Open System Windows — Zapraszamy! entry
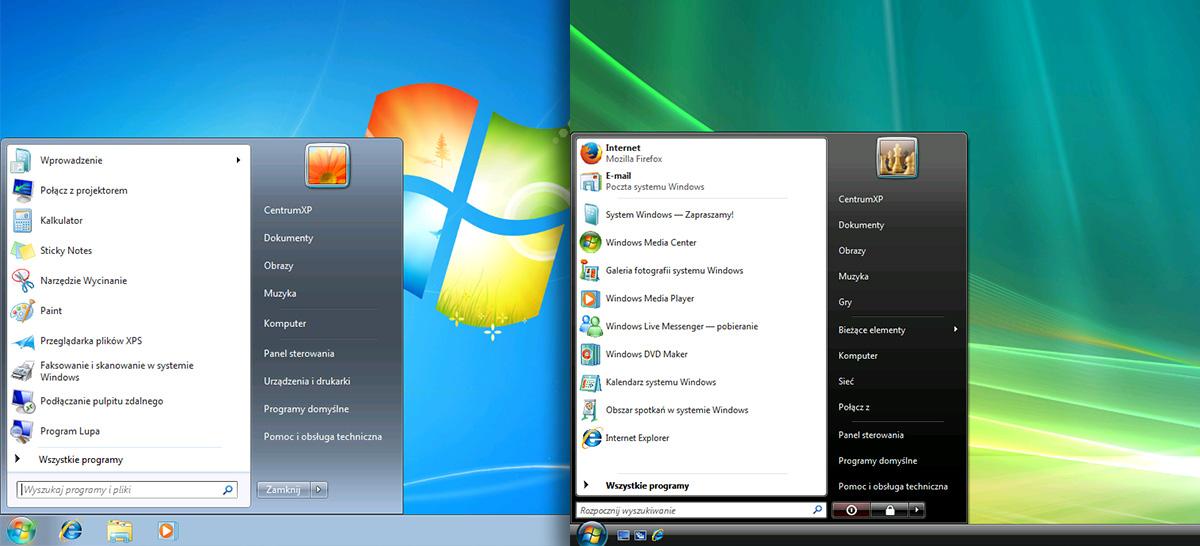The width and height of the screenshot is (1200, 546). coord(670,214)
